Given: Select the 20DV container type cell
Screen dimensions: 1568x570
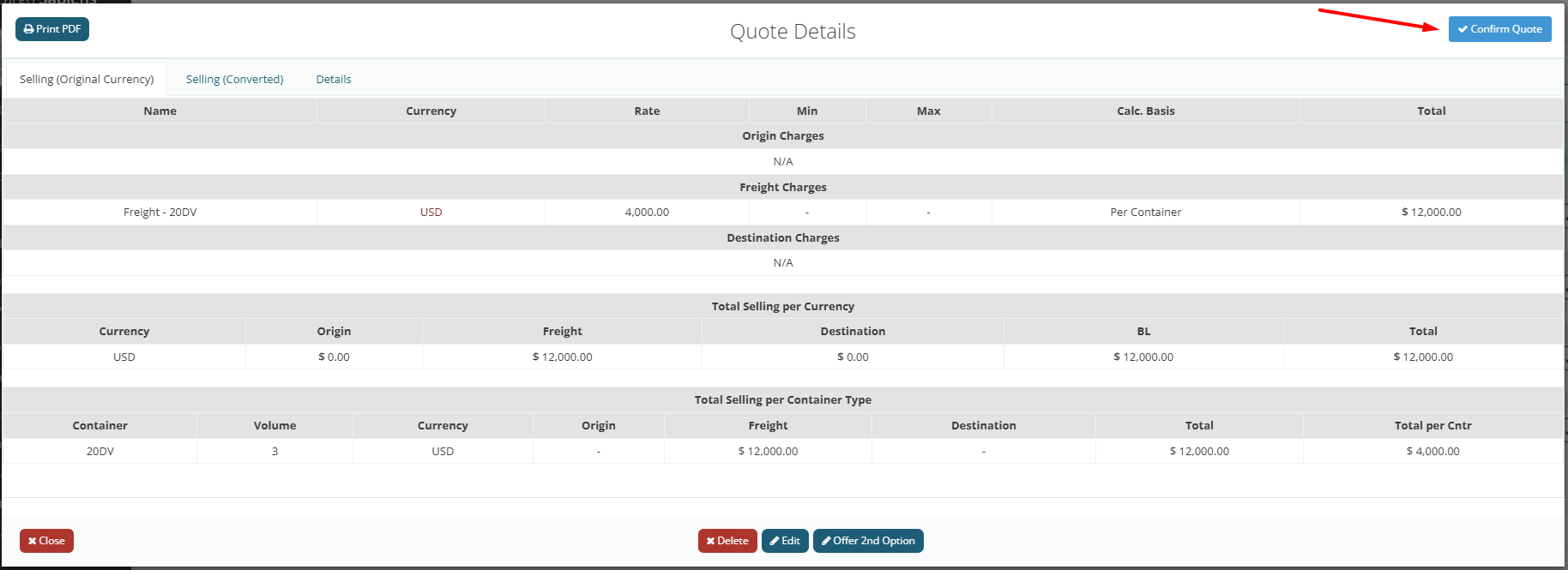Looking at the screenshot, I should 100,451.
